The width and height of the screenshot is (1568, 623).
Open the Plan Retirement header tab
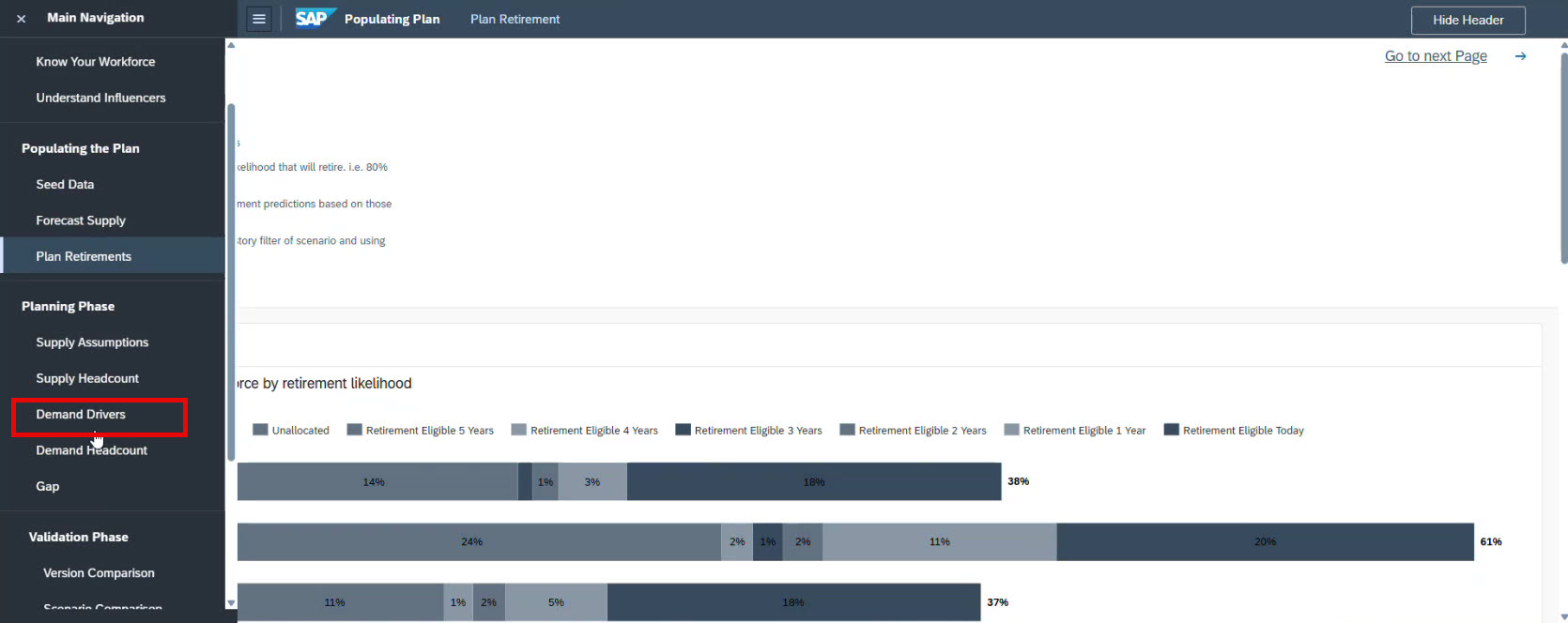tap(515, 19)
